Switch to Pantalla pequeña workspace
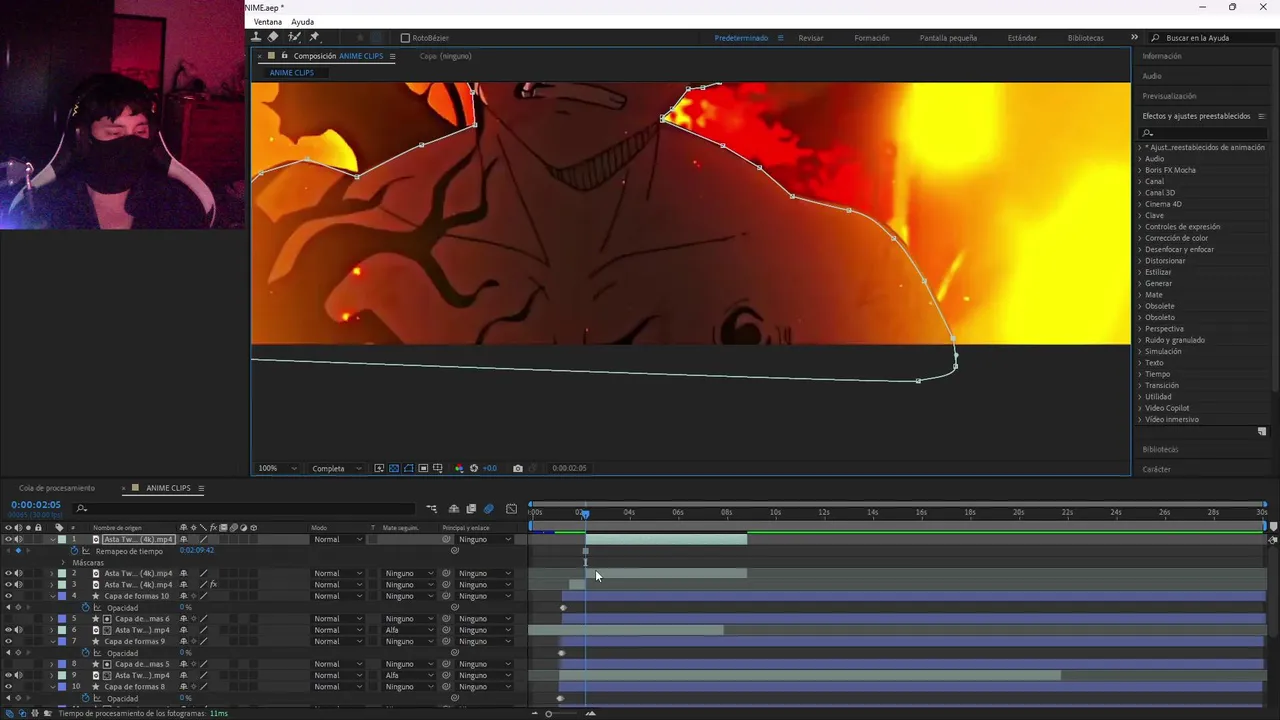Viewport: 1280px width, 720px height. [948, 38]
